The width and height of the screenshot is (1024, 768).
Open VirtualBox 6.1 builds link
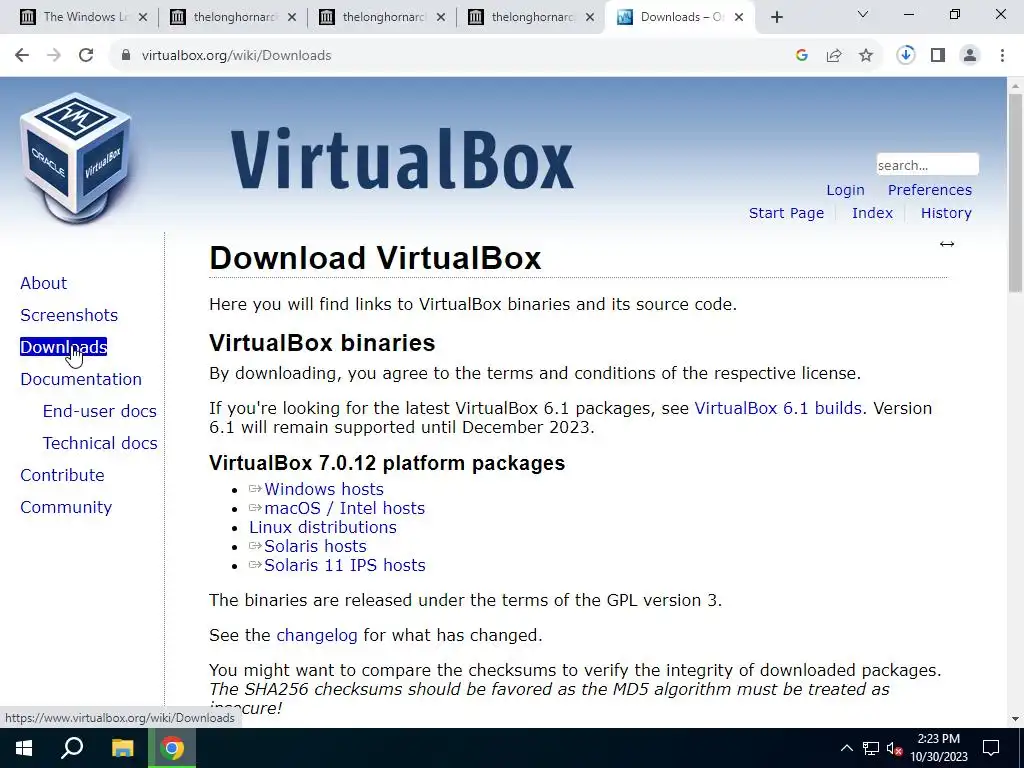coord(778,408)
